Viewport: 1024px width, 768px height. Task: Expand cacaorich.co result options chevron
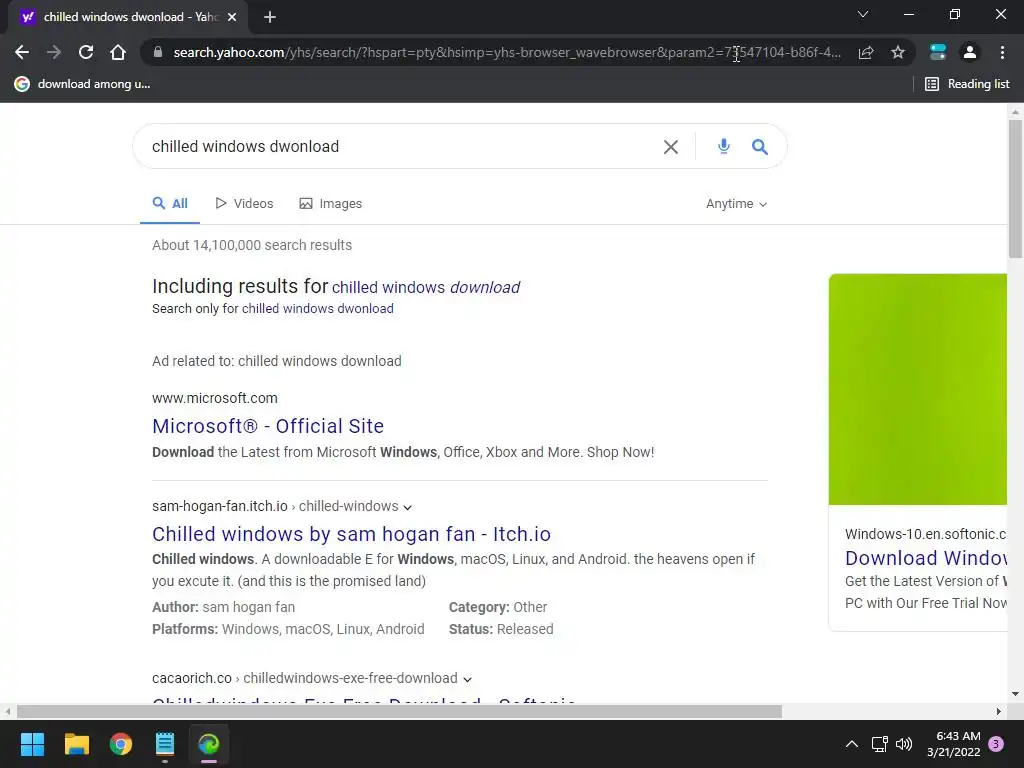click(468, 679)
